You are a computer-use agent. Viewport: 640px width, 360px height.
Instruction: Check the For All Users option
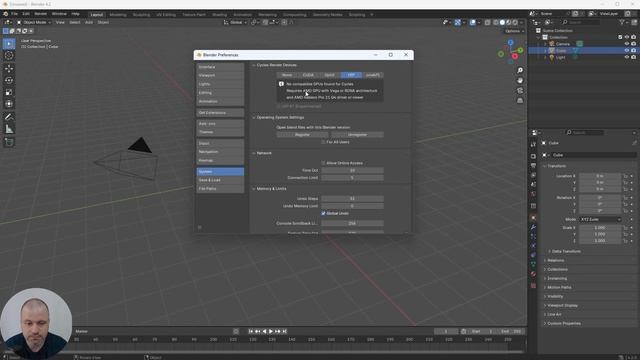pyautogui.click(x=323, y=142)
